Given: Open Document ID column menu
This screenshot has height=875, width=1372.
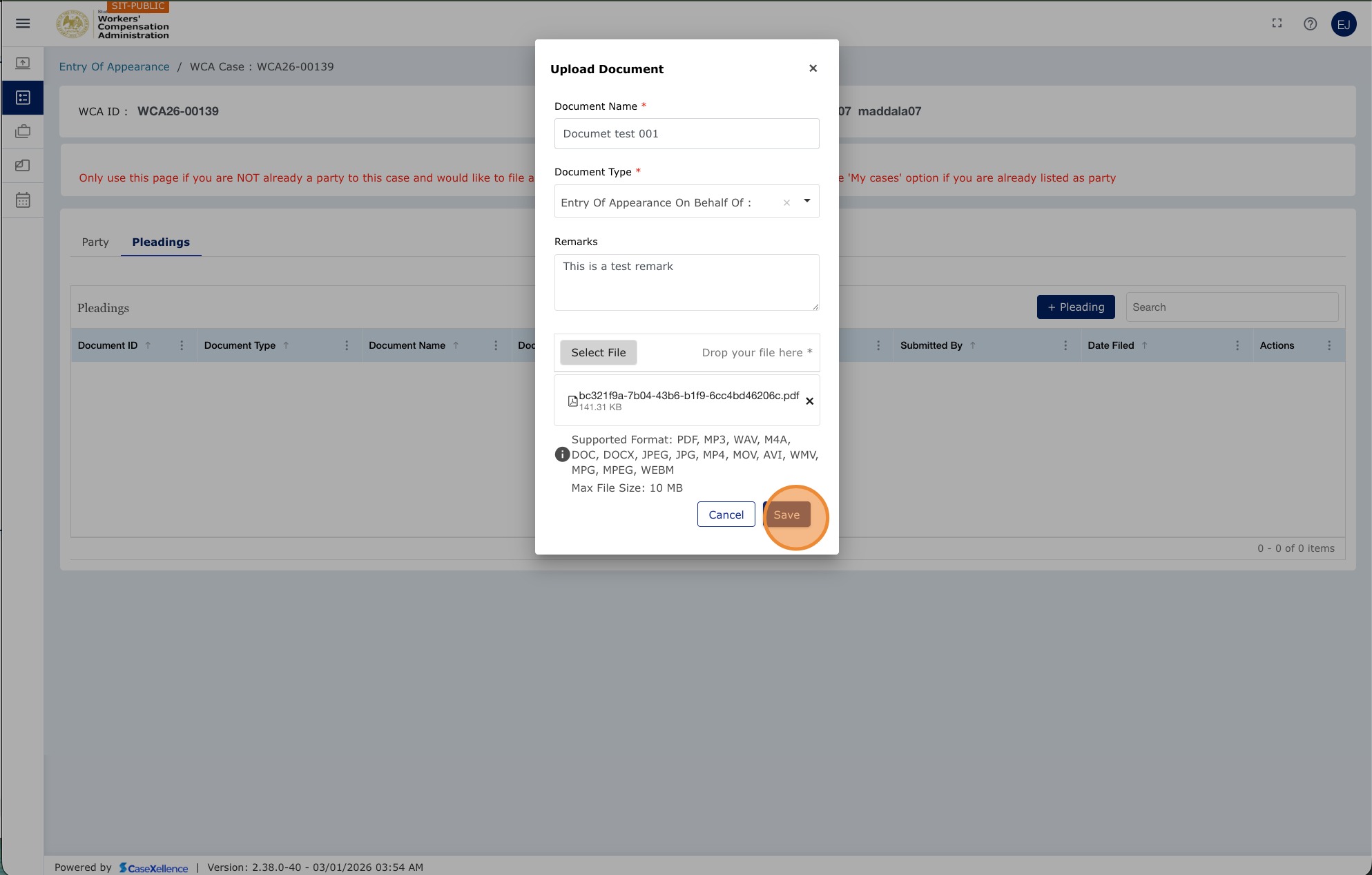Looking at the screenshot, I should tap(182, 345).
